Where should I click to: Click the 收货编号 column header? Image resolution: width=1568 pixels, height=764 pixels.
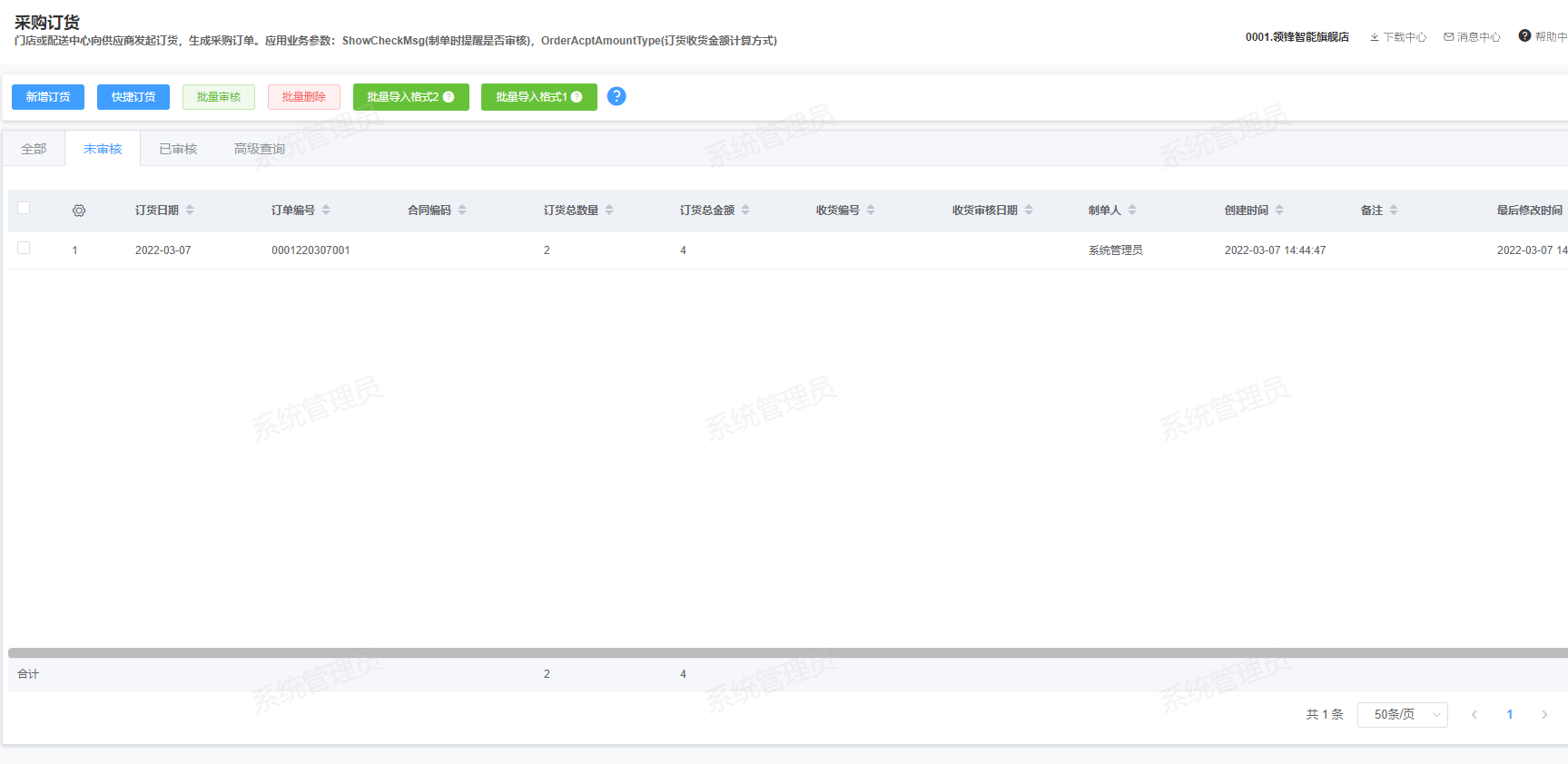click(x=838, y=211)
